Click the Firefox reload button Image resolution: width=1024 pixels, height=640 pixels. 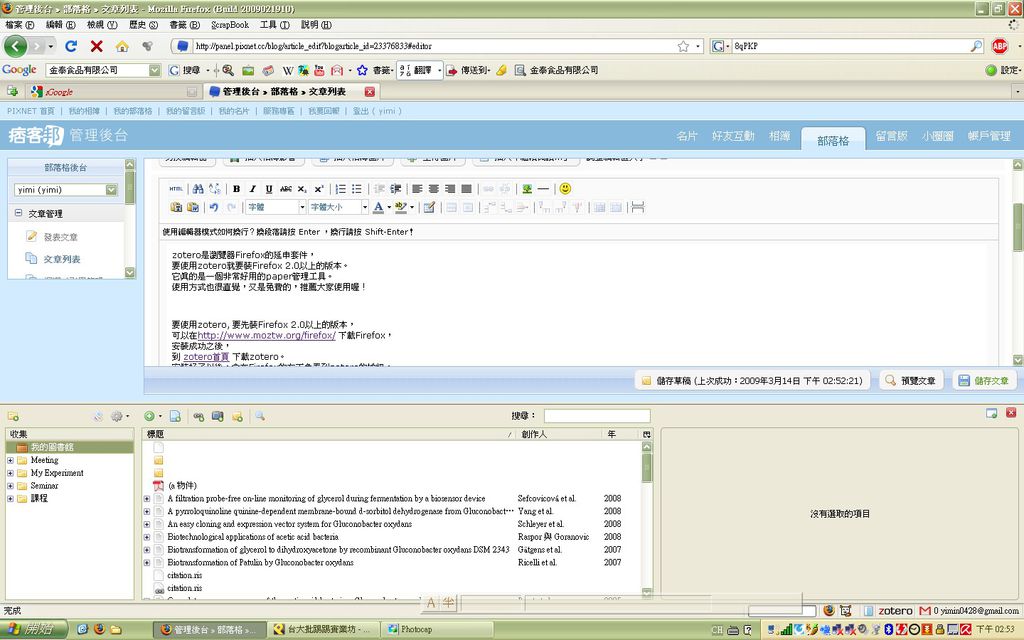[71, 46]
